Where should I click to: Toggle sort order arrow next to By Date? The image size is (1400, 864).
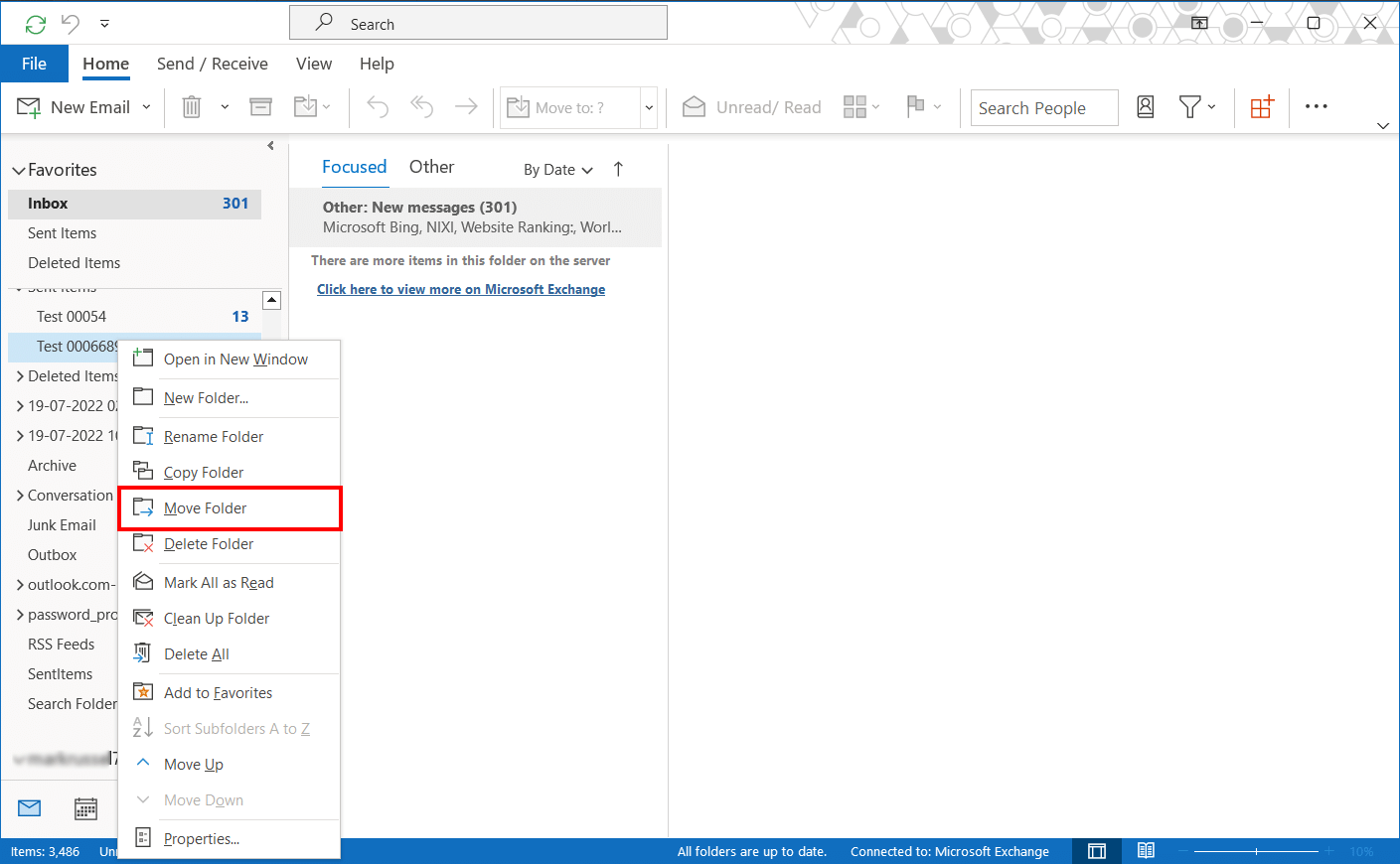tap(618, 169)
